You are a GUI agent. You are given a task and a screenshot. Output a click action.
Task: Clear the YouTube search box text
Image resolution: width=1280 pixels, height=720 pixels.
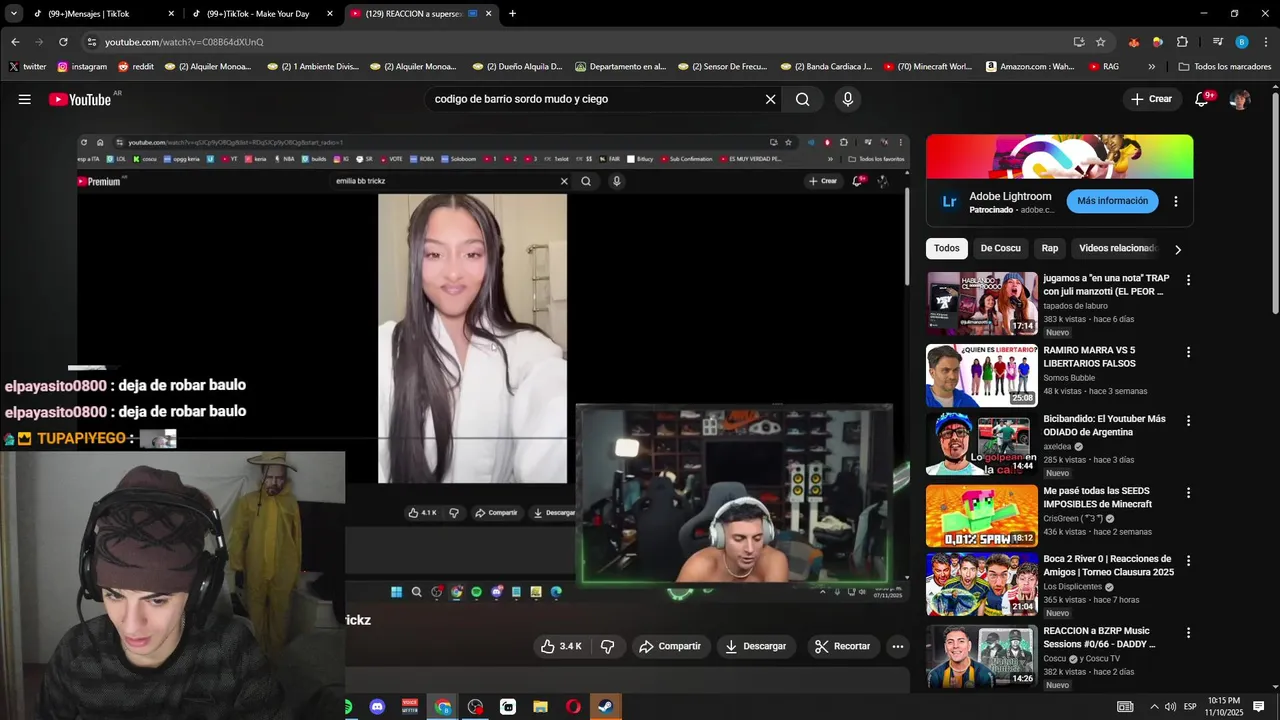[x=770, y=99]
